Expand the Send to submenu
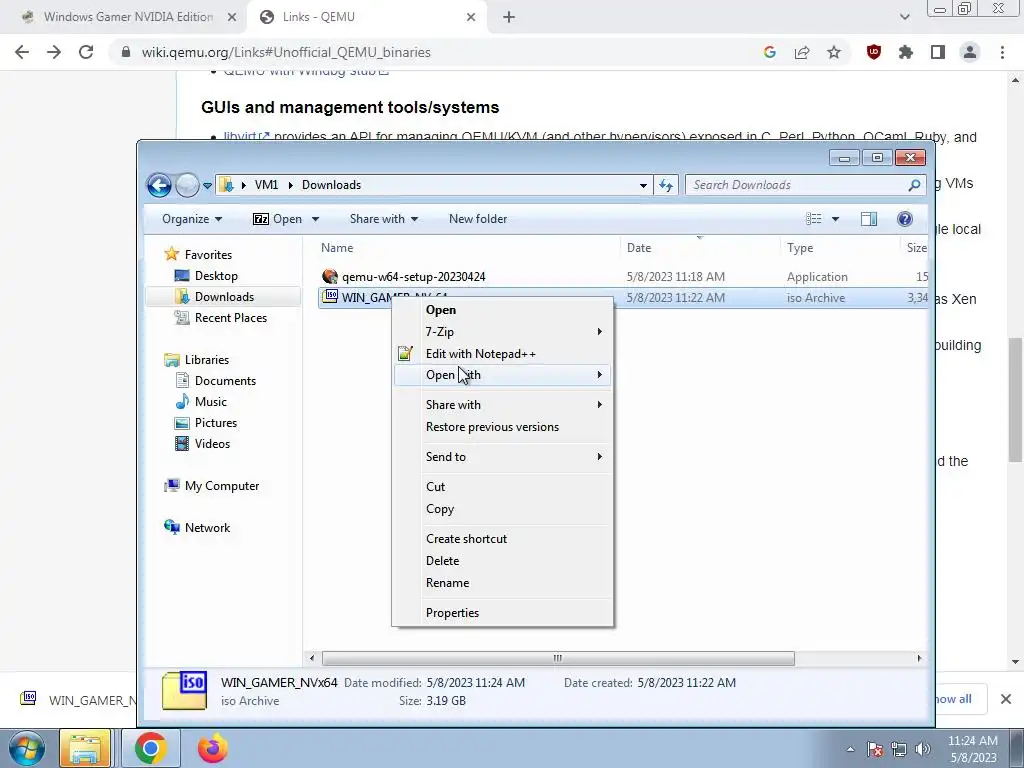1024x768 pixels. pyautogui.click(x=503, y=457)
